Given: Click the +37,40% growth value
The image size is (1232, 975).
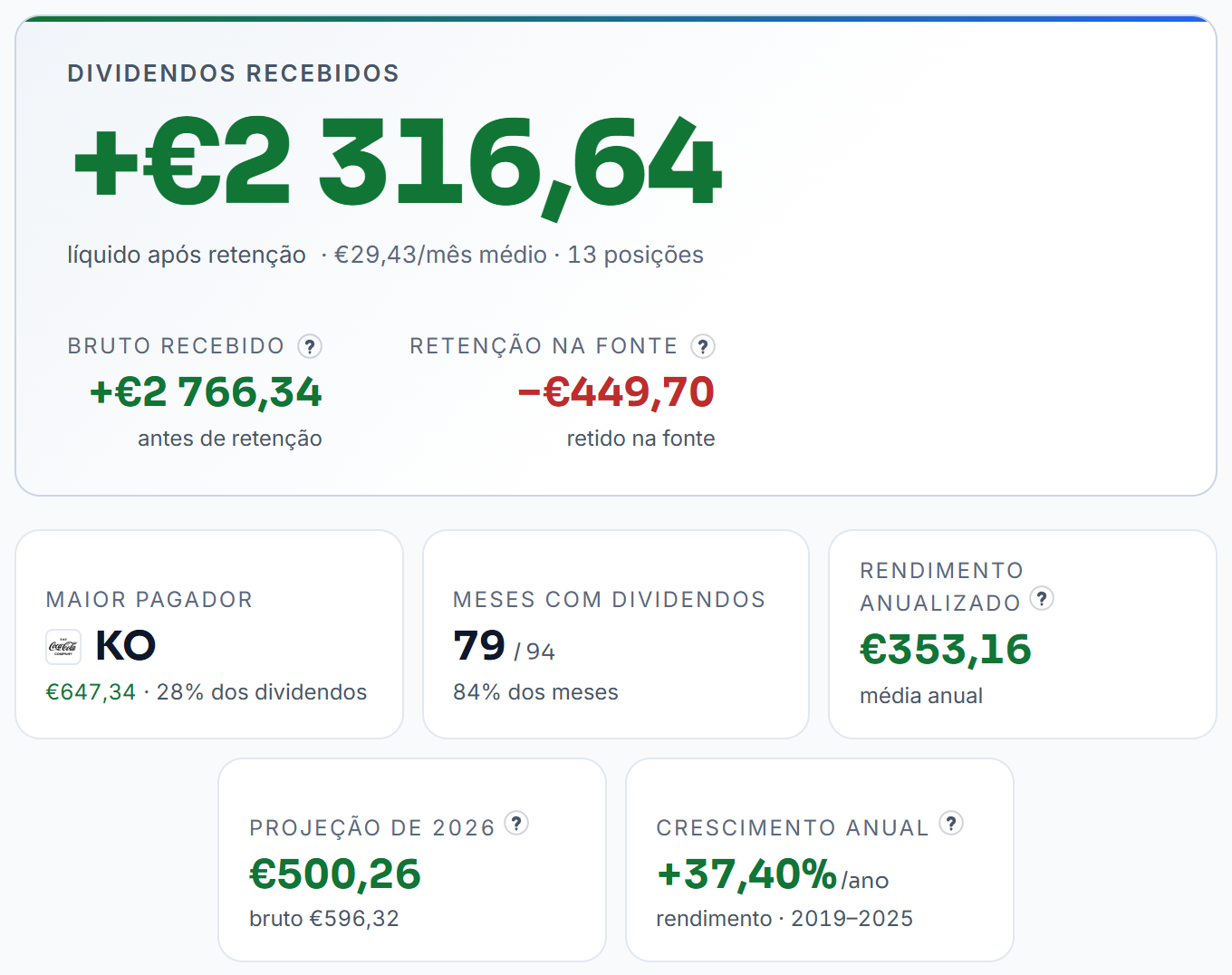Looking at the screenshot, I should click(746, 874).
